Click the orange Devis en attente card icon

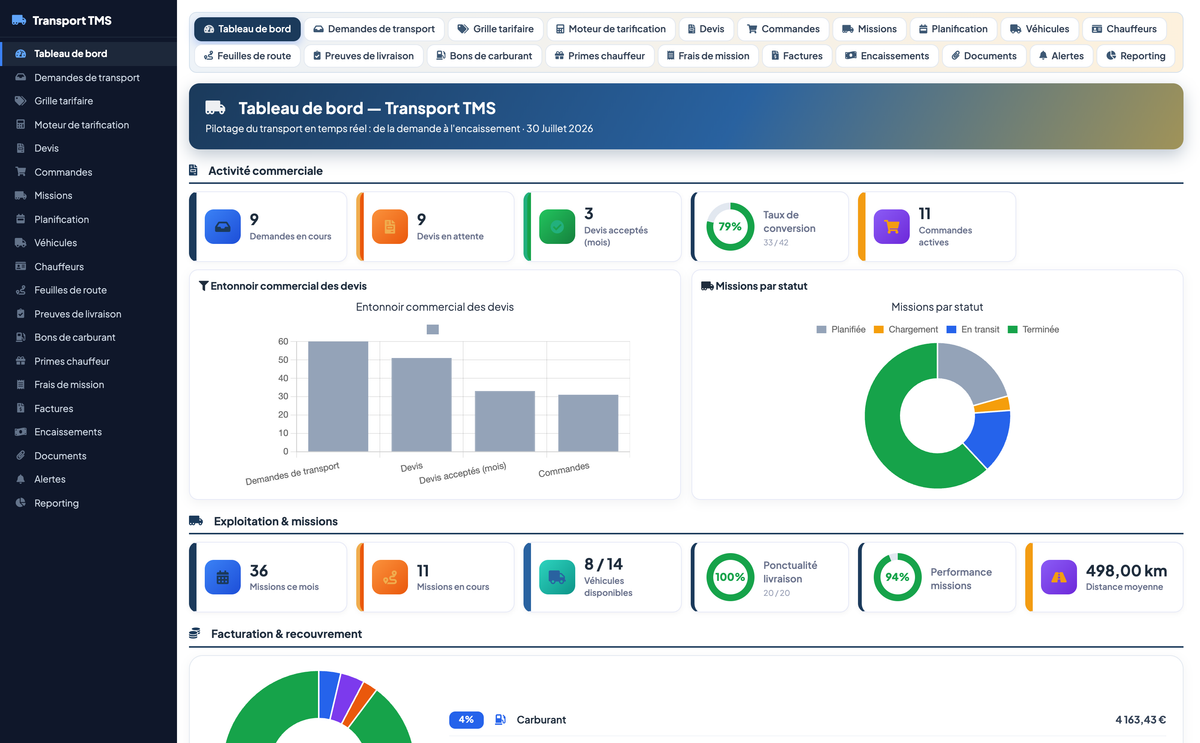coord(390,227)
